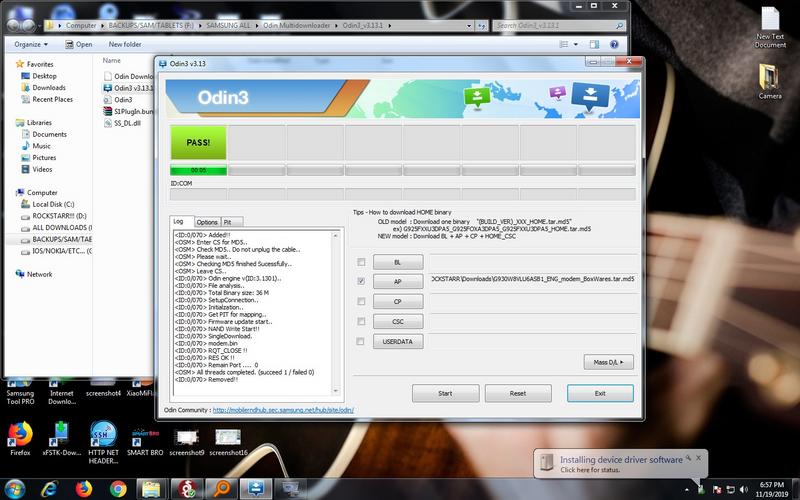Switch to the device driver installation taskbar item

[291, 489]
